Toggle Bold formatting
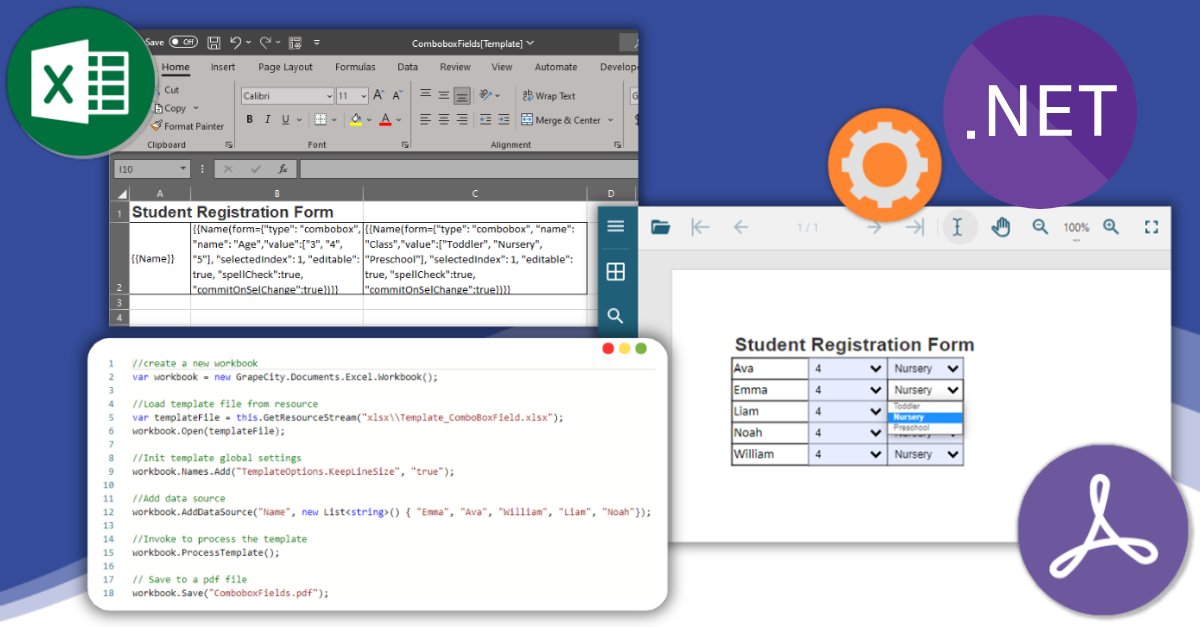The height and width of the screenshot is (627, 1200). [250, 119]
